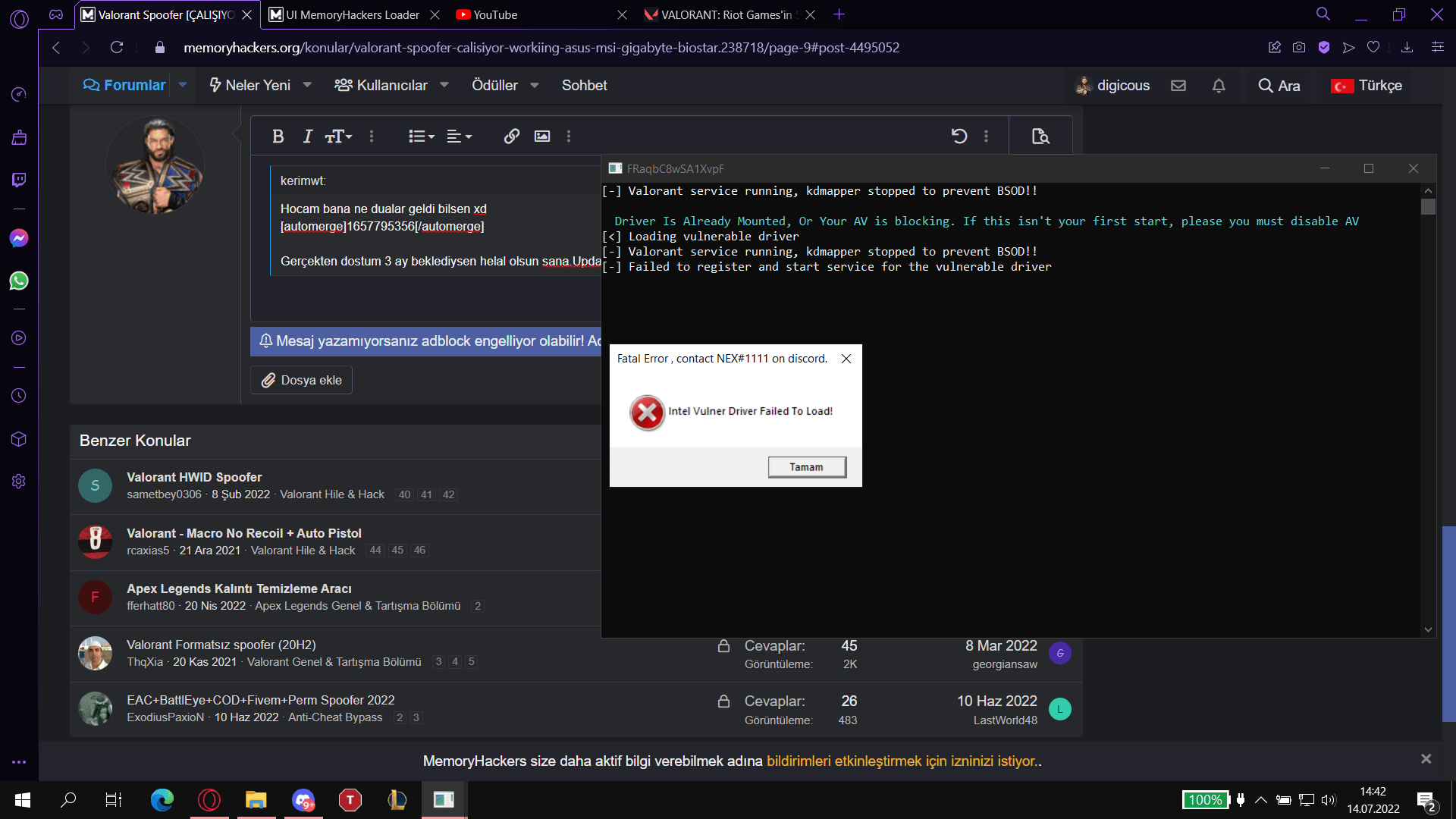This screenshot has width=1456, height=819.
Task: Open the Kullanıcılar menu
Action: coord(381,85)
